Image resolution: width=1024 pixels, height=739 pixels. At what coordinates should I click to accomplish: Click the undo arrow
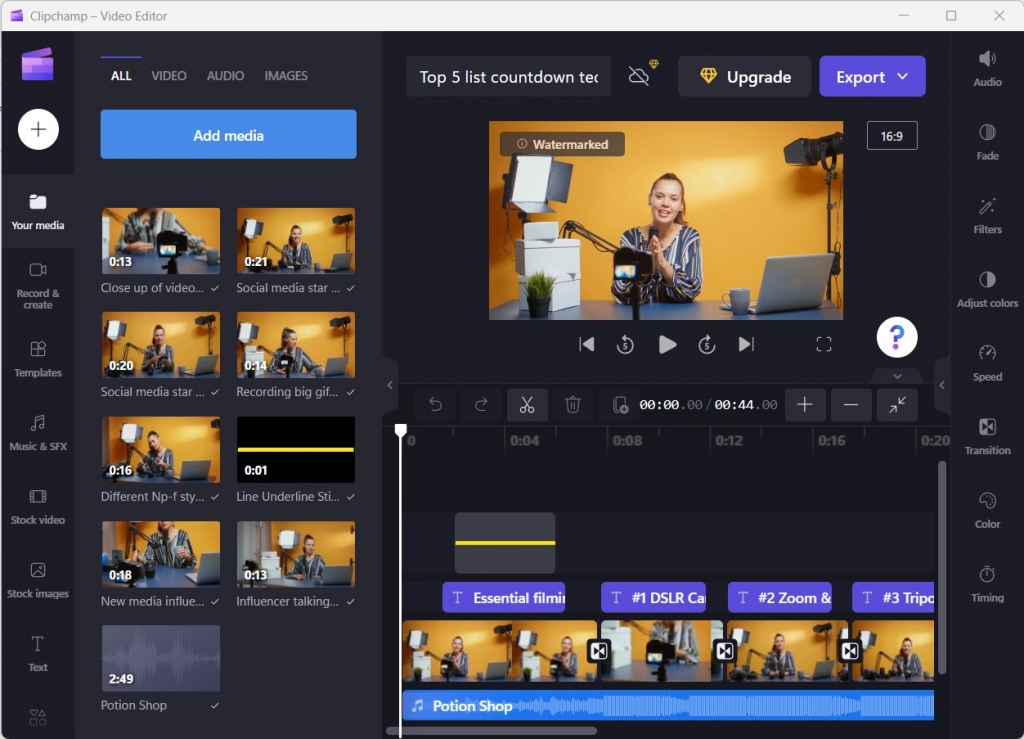[x=435, y=405]
